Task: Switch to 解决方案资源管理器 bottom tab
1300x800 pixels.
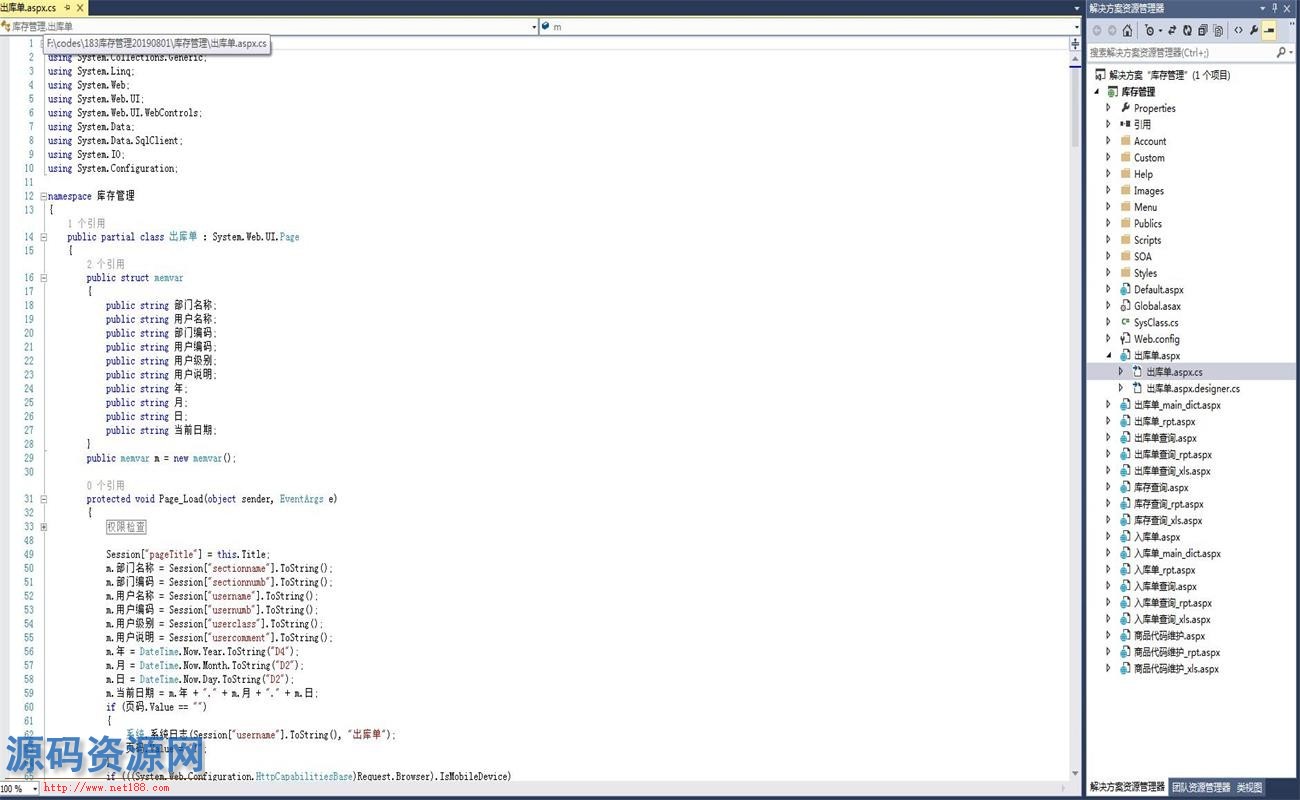Action: pyautogui.click(x=1127, y=788)
